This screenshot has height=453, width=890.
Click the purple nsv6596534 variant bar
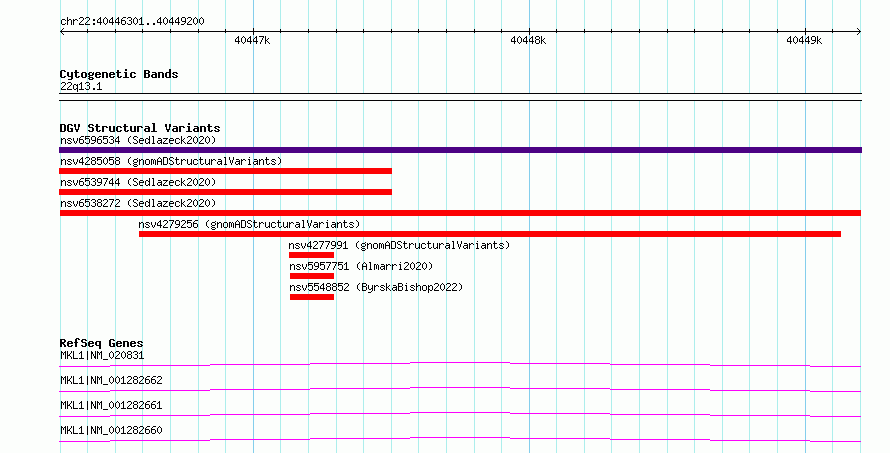tap(460, 150)
